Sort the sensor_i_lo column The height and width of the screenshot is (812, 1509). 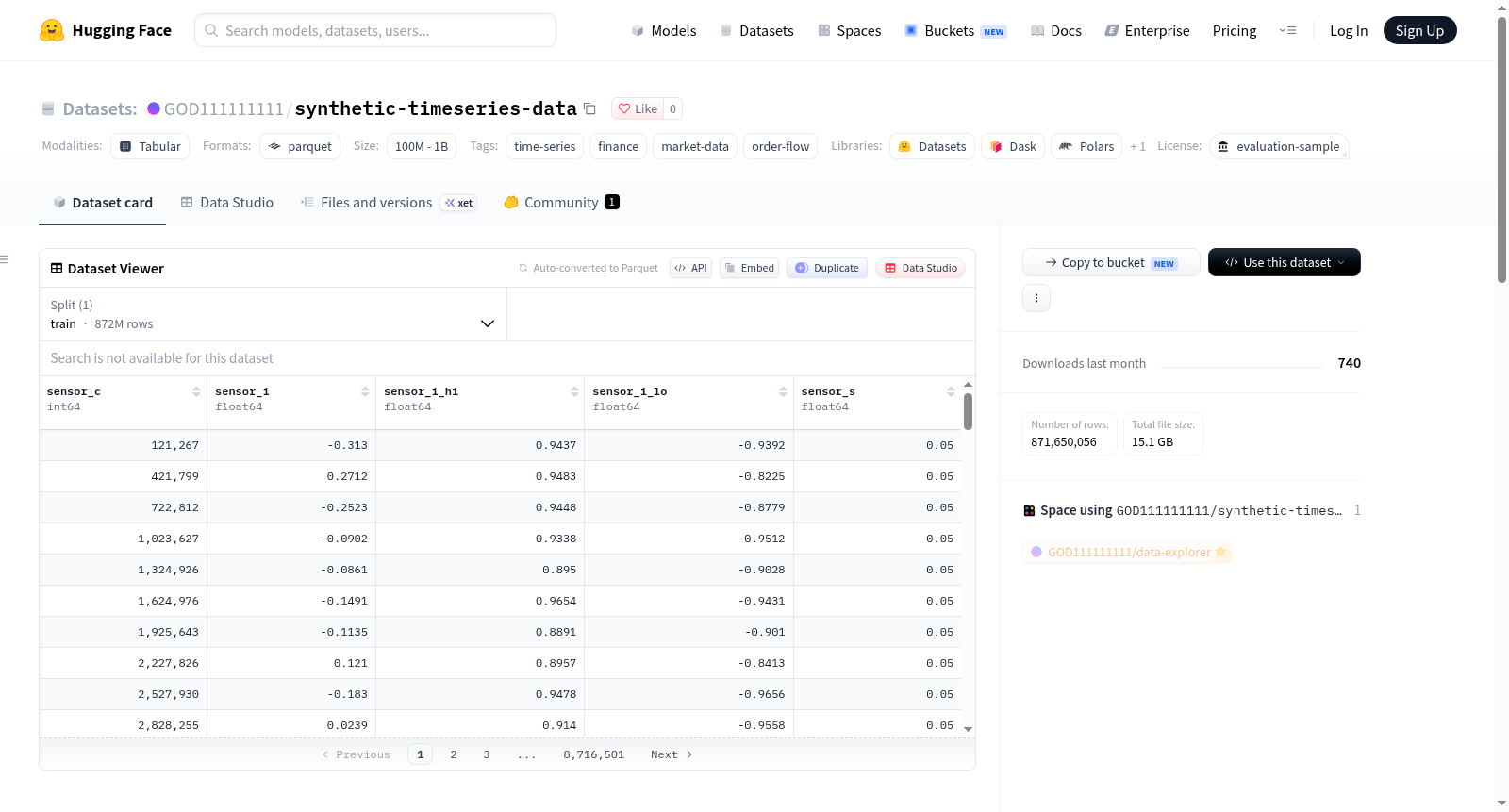(783, 391)
